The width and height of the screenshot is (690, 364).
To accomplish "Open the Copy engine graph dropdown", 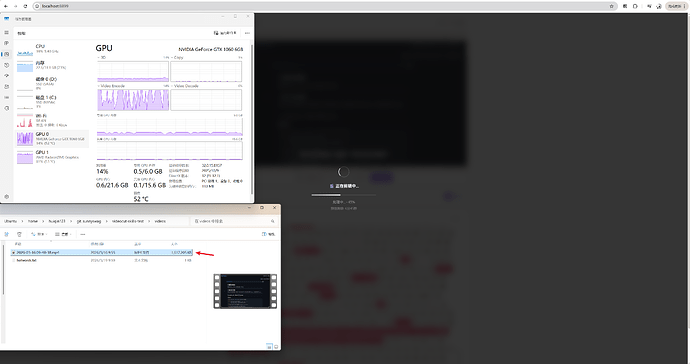I will pyautogui.click(x=177, y=58).
